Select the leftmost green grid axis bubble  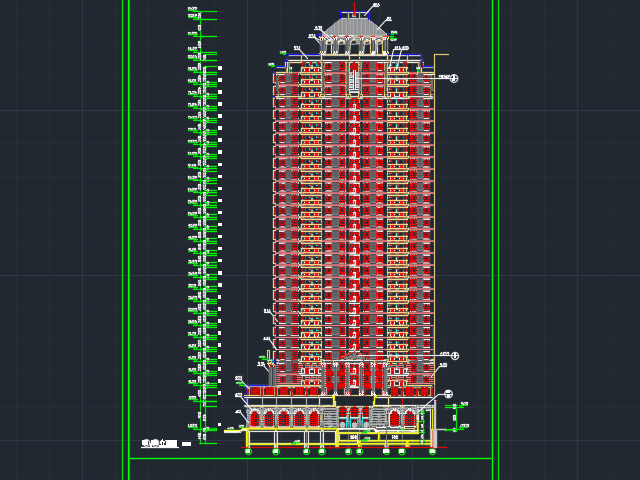(248, 452)
